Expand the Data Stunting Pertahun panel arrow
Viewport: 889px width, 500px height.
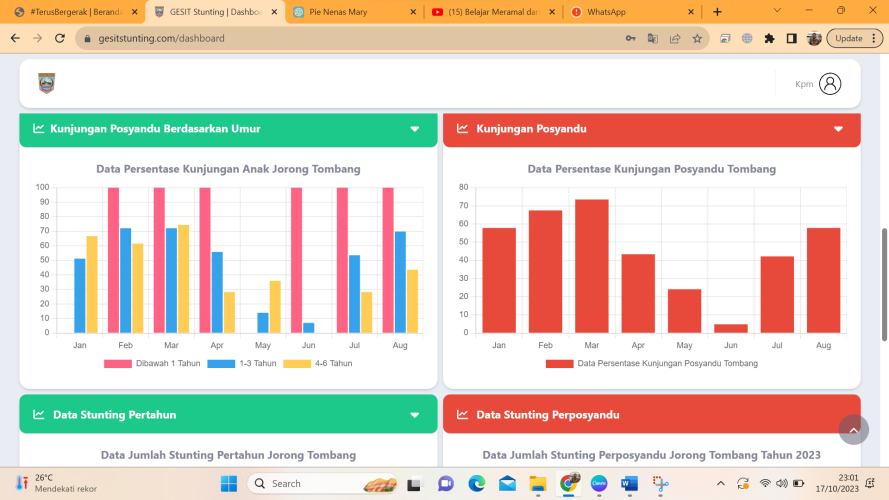click(415, 415)
